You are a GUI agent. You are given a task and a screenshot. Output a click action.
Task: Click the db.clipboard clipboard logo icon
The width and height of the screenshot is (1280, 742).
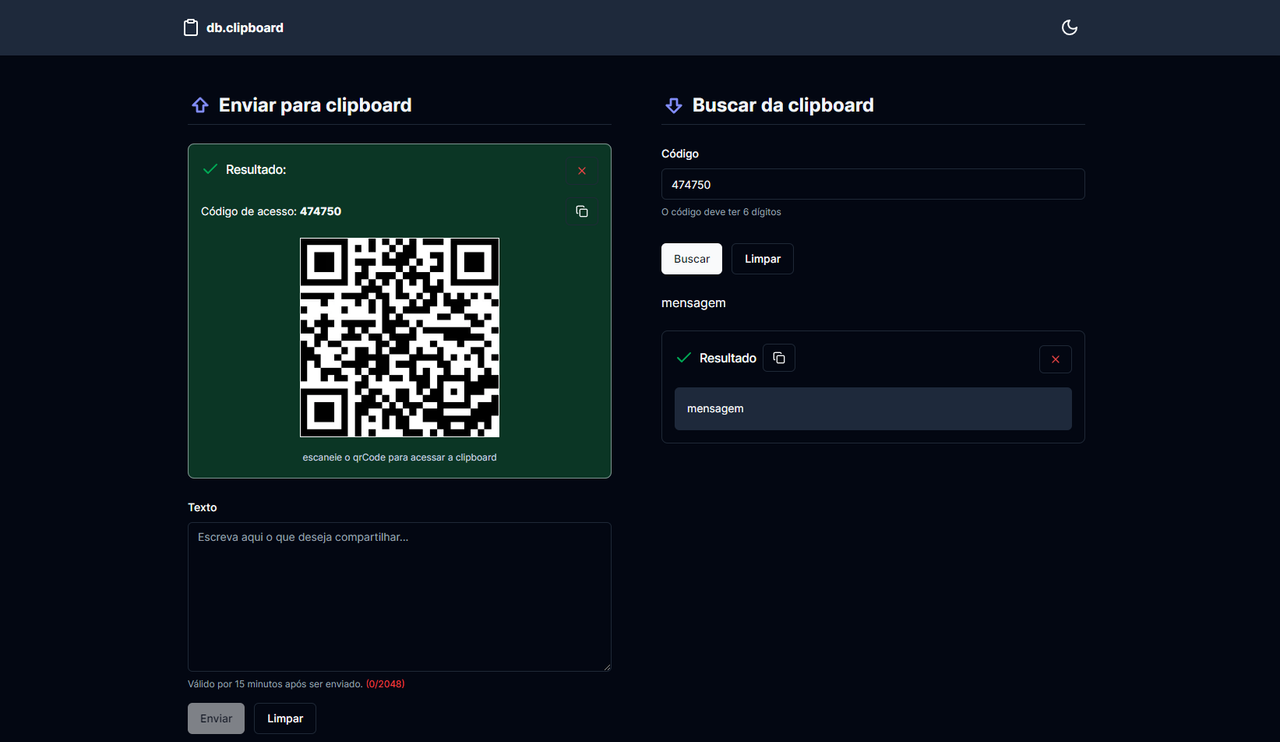pyautogui.click(x=191, y=27)
